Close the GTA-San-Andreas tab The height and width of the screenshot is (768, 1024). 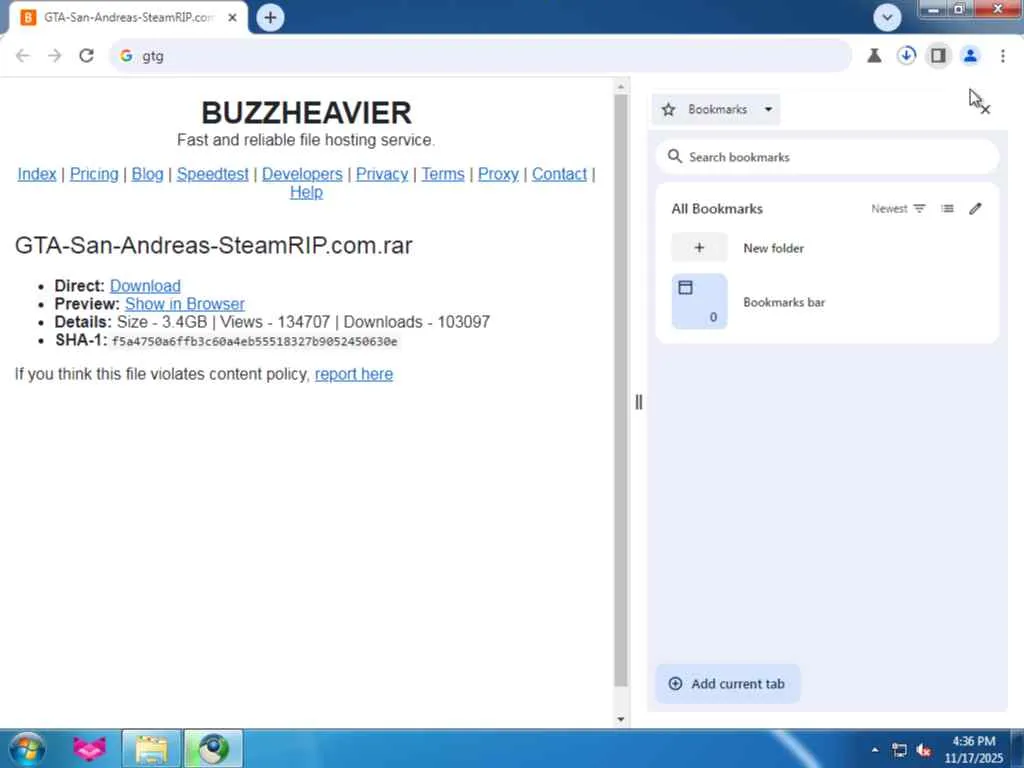[x=232, y=18]
